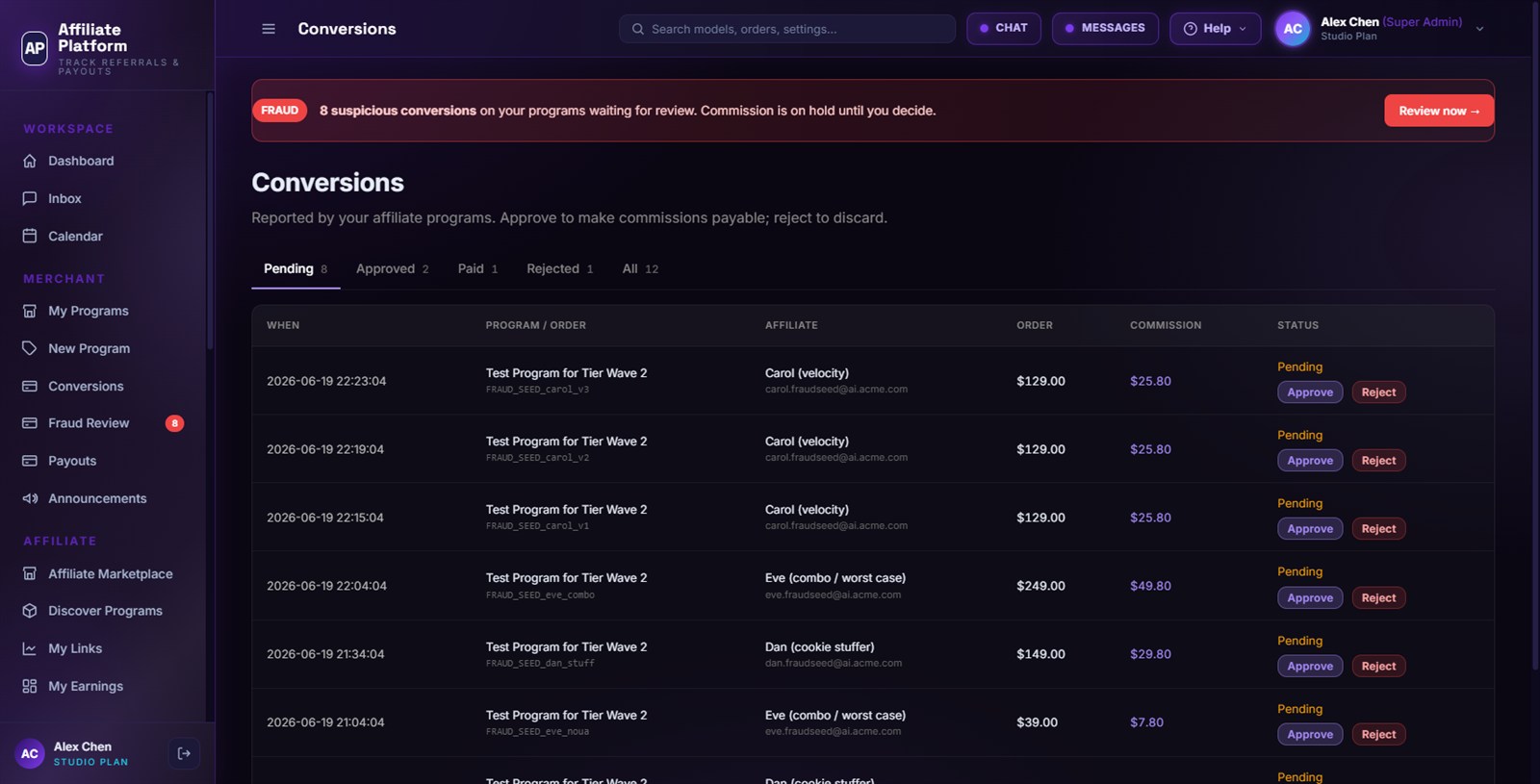The width and height of the screenshot is (1540, 784).
Task: Open Discover Programs cube icon
Action: coord(30,611)
